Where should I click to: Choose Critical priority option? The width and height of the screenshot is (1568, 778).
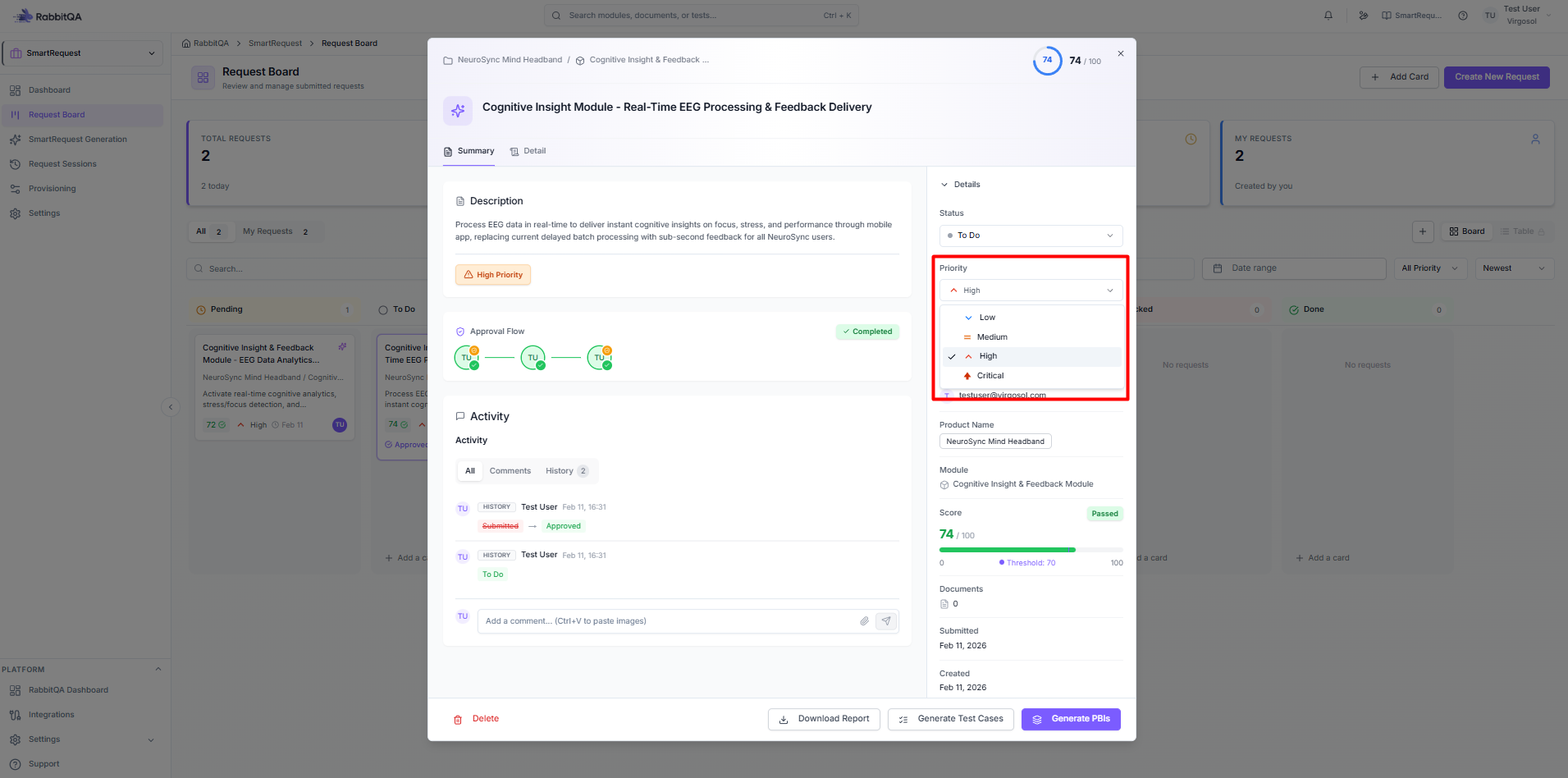tap(1032, 376)
